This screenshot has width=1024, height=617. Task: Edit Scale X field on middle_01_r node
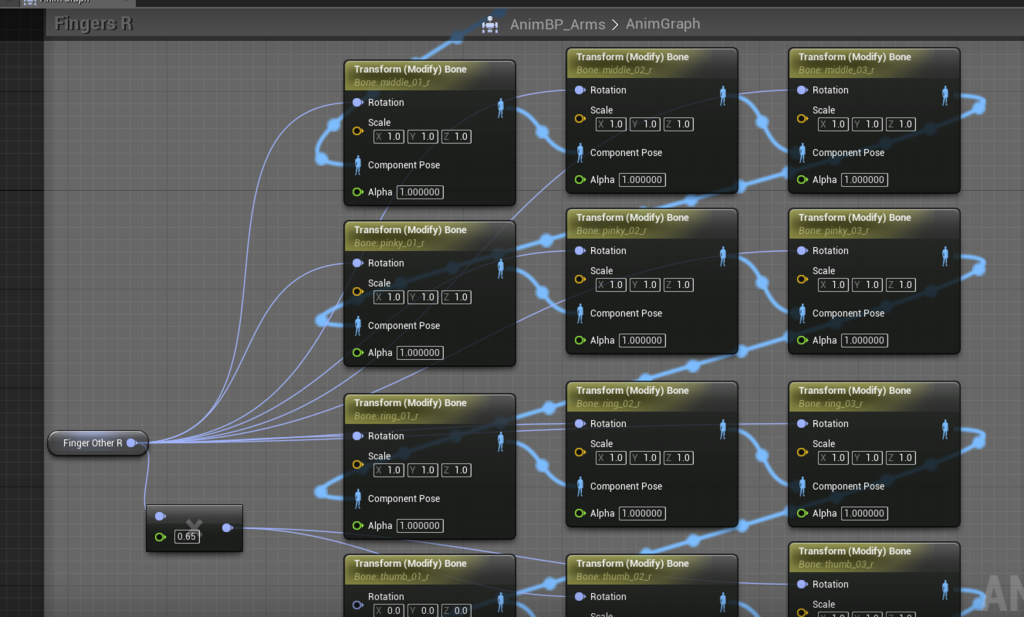(389, 136)
